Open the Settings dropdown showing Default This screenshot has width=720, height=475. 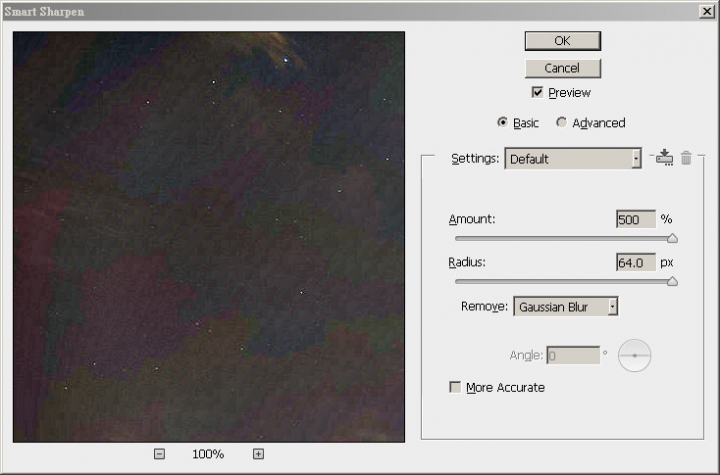coord(573,158)
